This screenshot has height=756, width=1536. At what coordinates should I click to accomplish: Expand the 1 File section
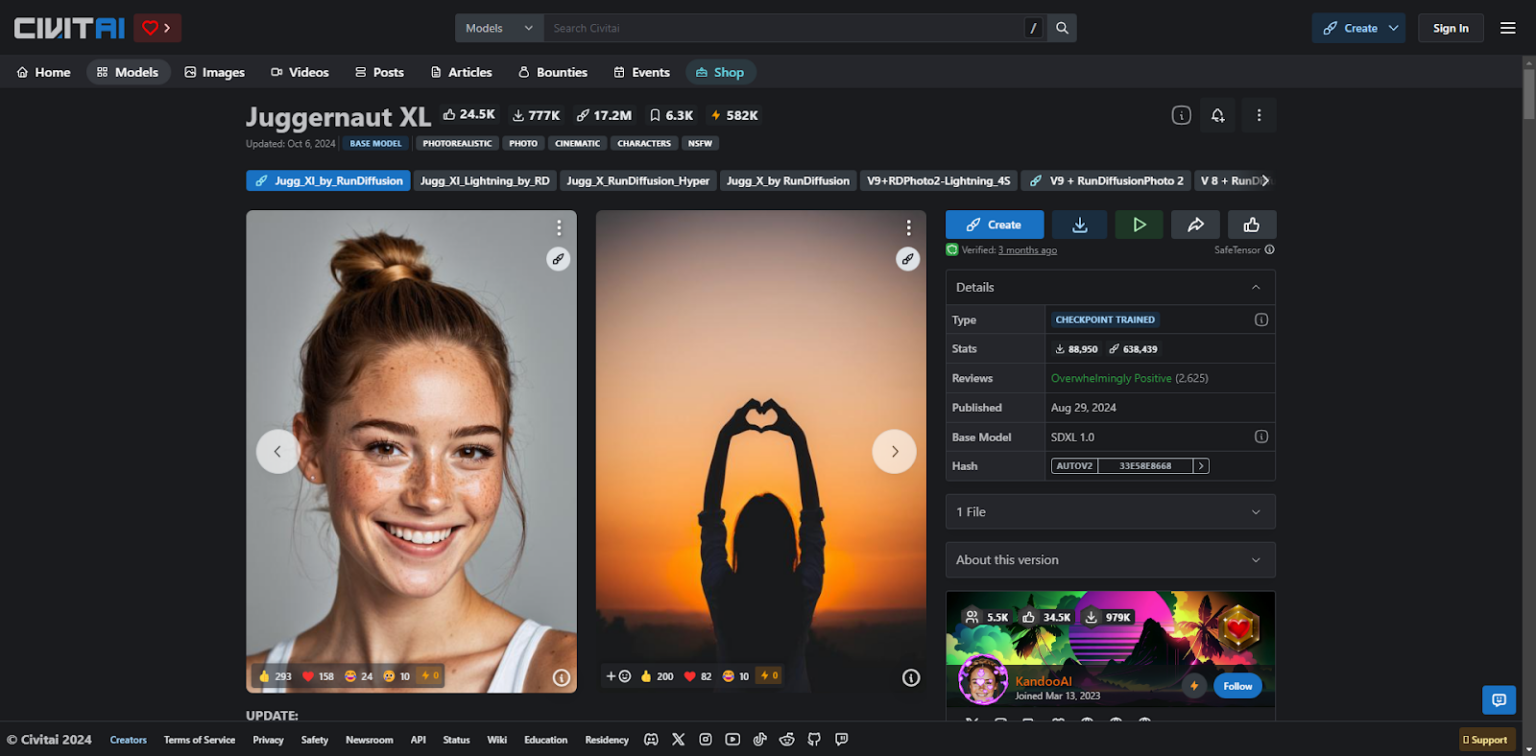coord(1110,511)
